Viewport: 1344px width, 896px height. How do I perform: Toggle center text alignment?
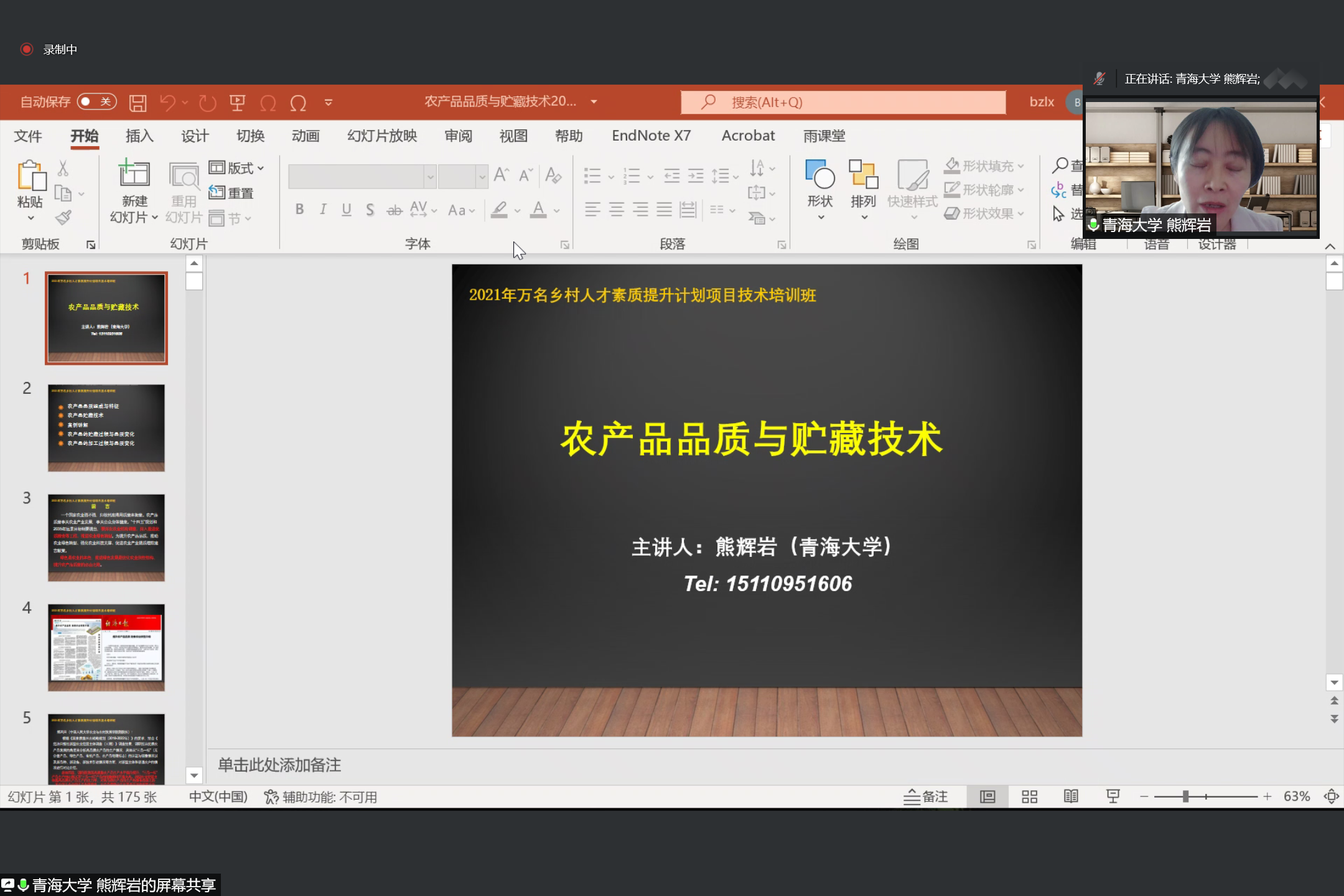click(x=617, y=210)
